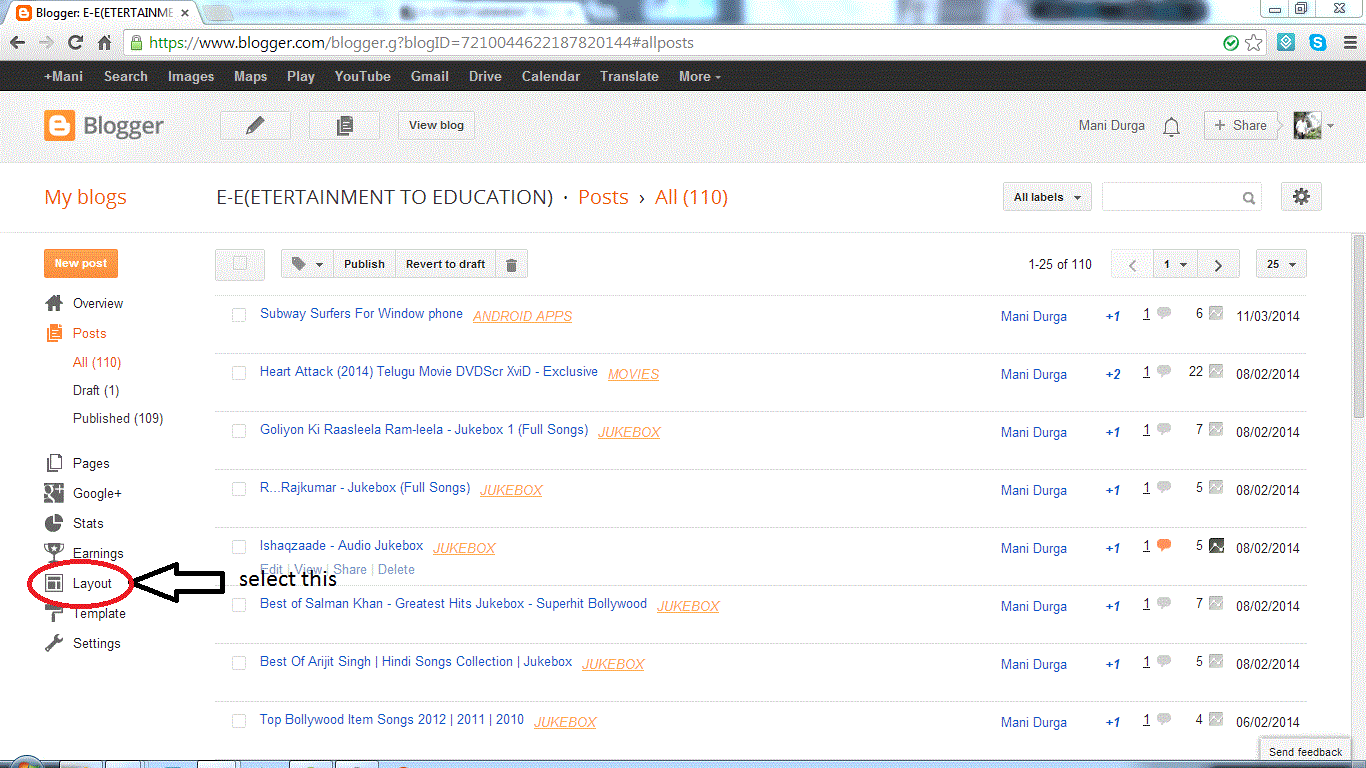Check Top Bollywood Item Songs checkbox
The height and width of the screenshot is (768, 1366).
[239, 721]
